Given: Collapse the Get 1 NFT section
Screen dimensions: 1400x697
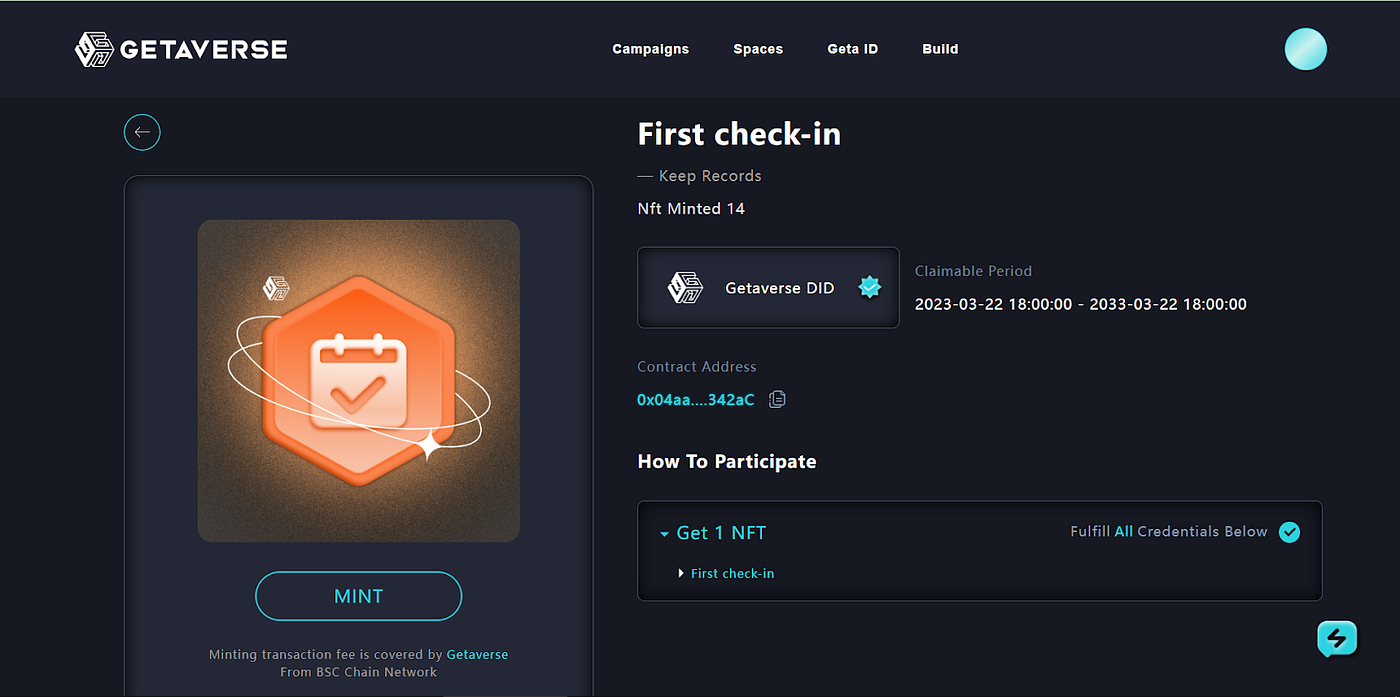Looking at the screenshot, I should pyautogui.click(x=712, y=533).
